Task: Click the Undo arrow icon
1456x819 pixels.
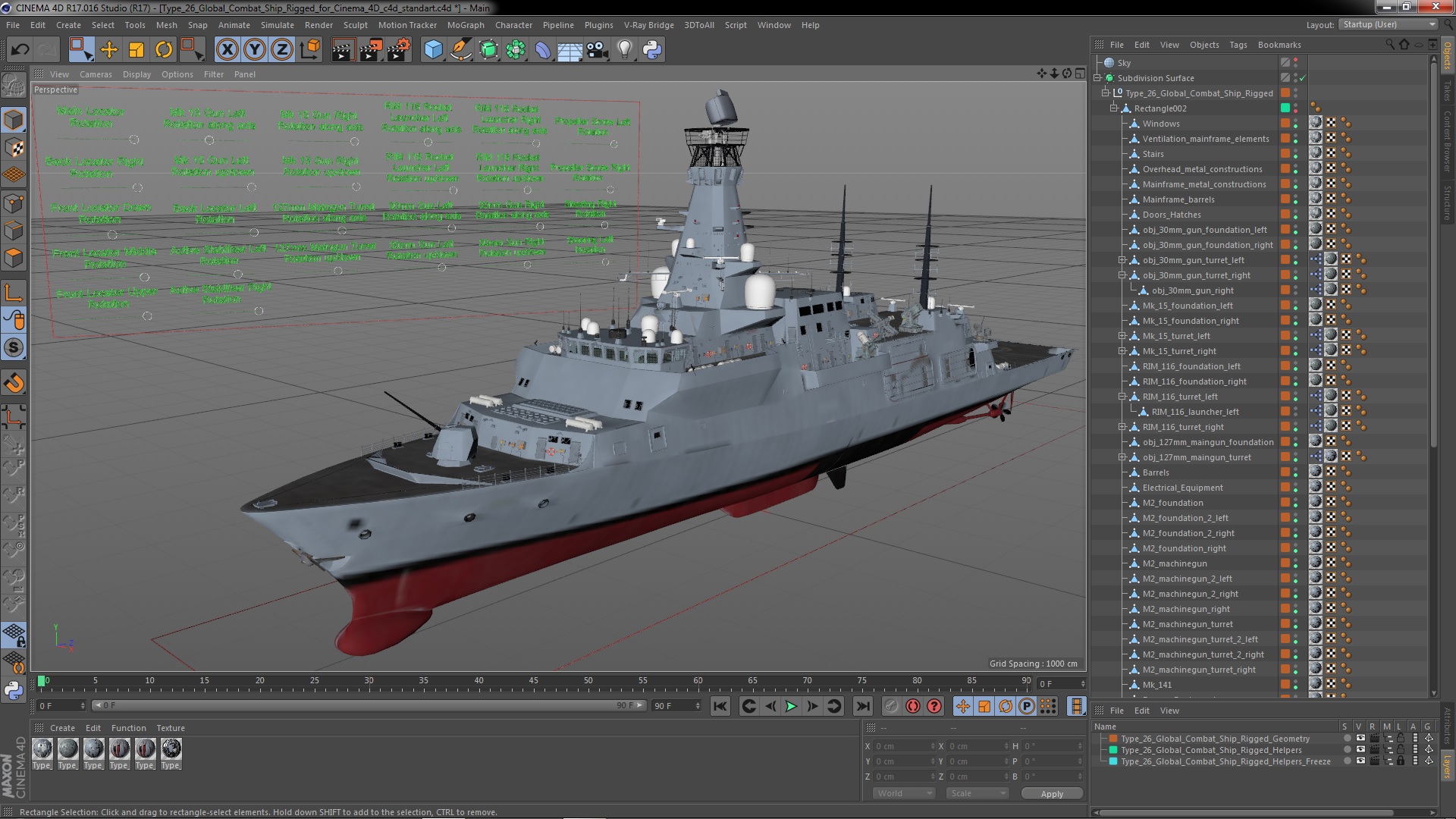Action: (x=20, y=50)
